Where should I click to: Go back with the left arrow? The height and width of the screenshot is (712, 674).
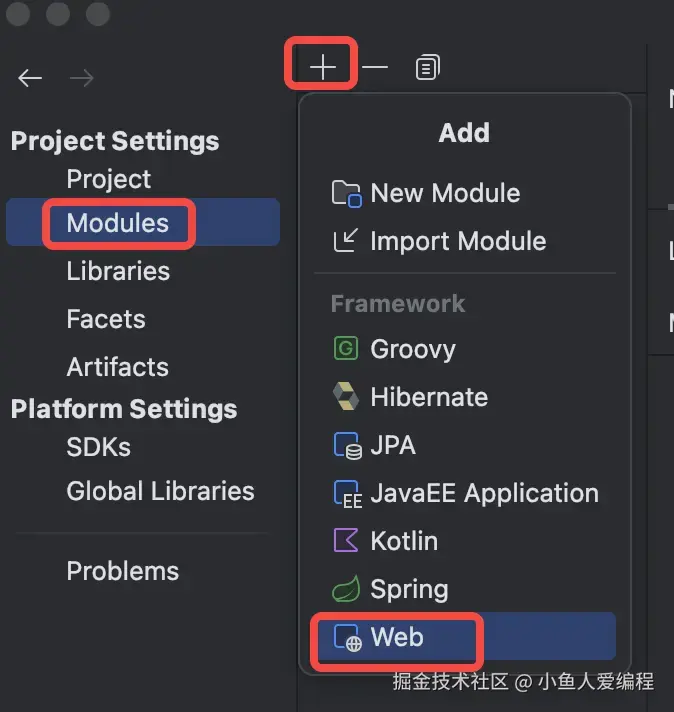click(30, 78)
